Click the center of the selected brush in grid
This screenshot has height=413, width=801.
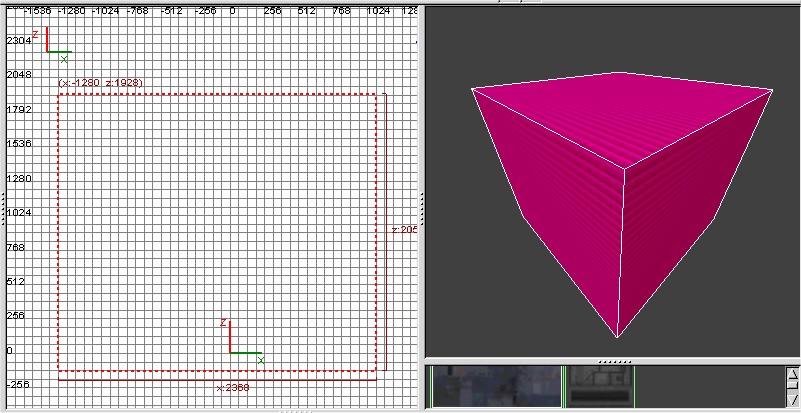217,232
